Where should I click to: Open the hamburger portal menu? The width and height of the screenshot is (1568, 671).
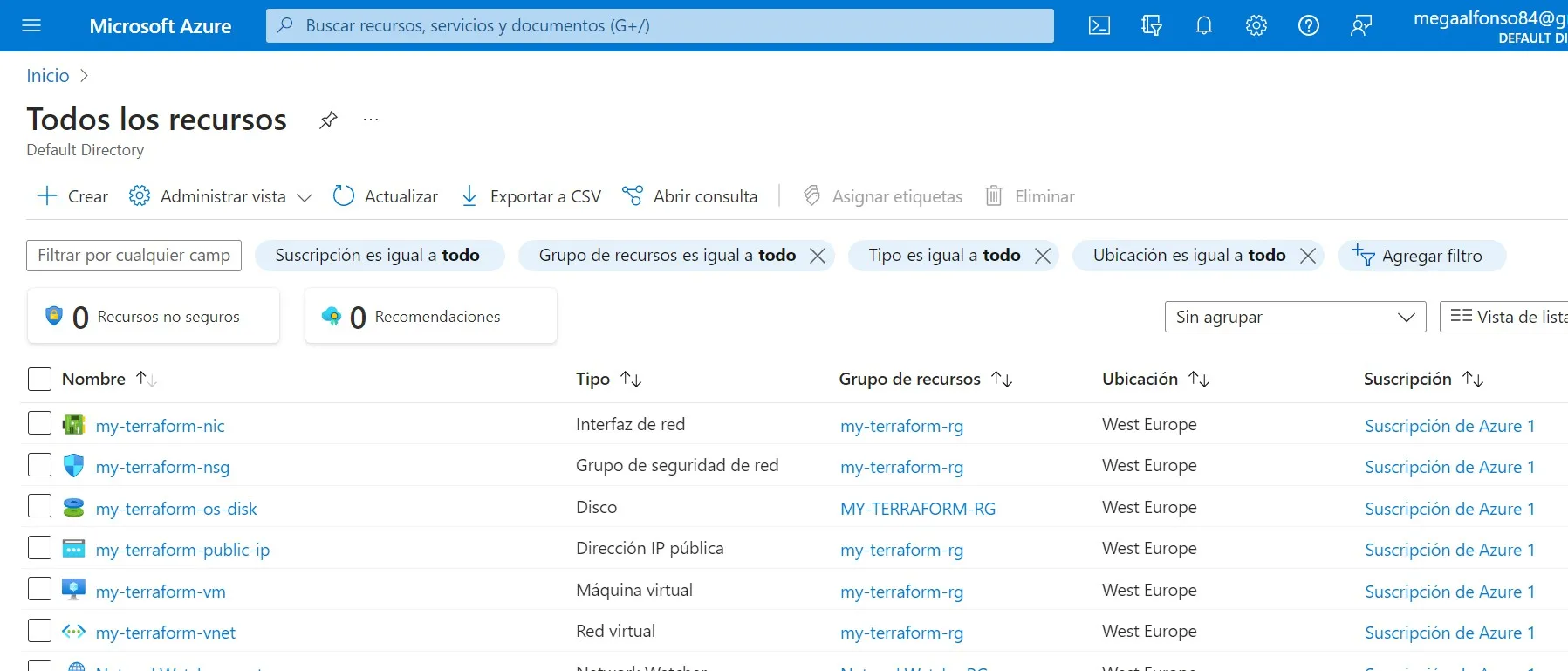31,26
